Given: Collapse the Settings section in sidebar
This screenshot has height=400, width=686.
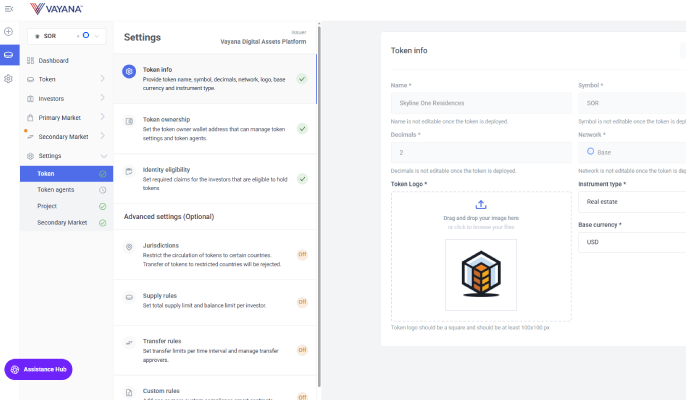Looking at the screenshot, I should [x=103, y=156].
